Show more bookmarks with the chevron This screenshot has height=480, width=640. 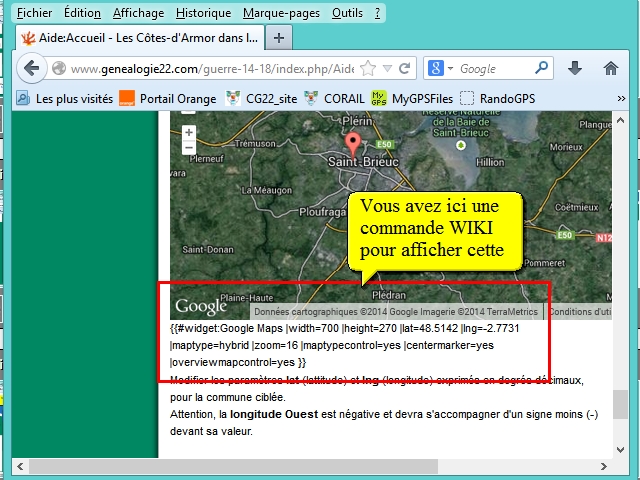coord(621,98)
